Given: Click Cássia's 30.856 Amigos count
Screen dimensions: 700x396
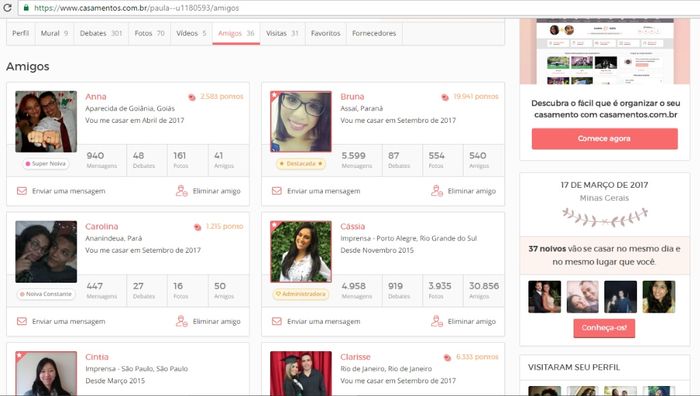Looking at the screenshot, I should (x=484, y=290).
